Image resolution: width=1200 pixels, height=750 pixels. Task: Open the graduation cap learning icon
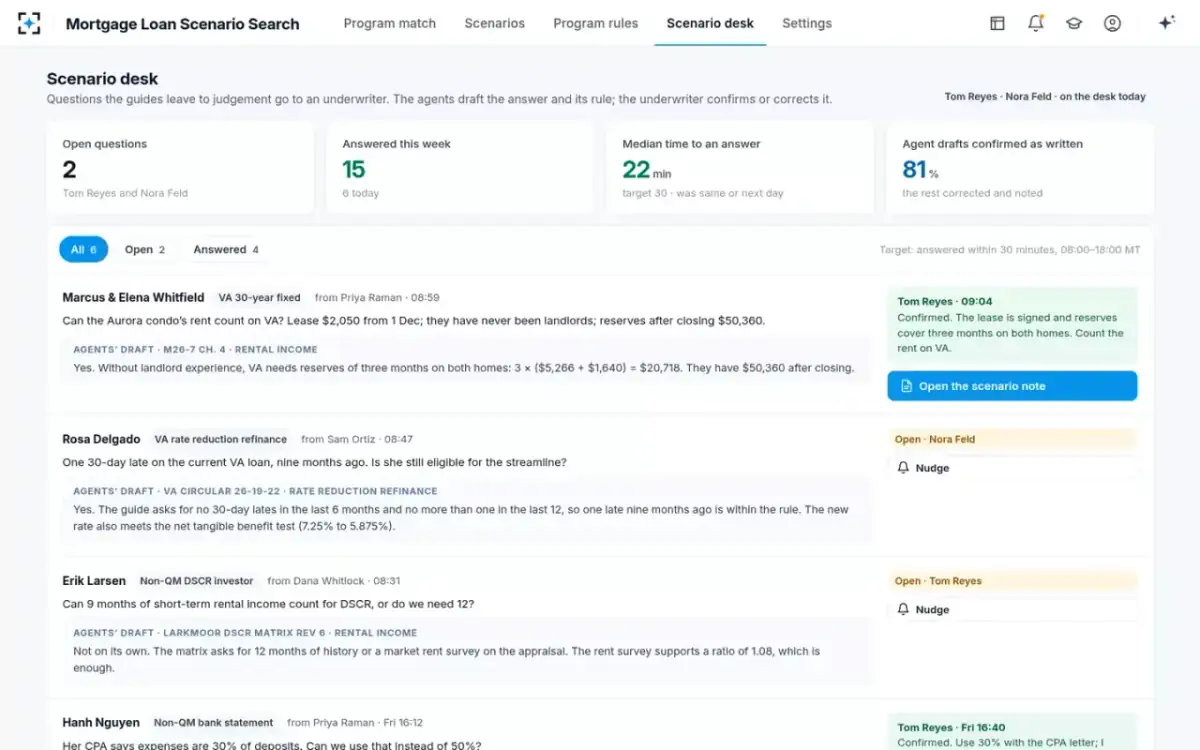1074,23
